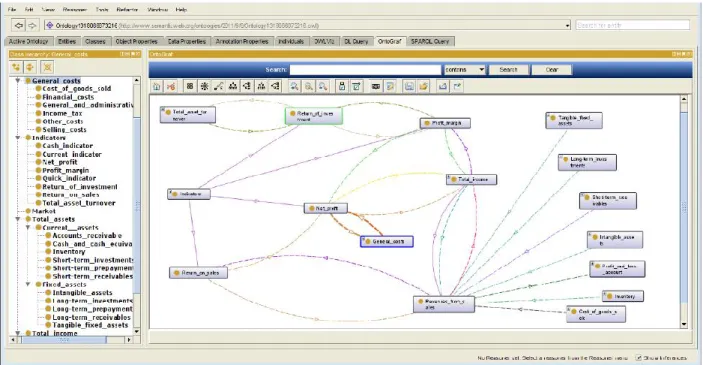Reset zoom on the graph

[x=323, y=86]
